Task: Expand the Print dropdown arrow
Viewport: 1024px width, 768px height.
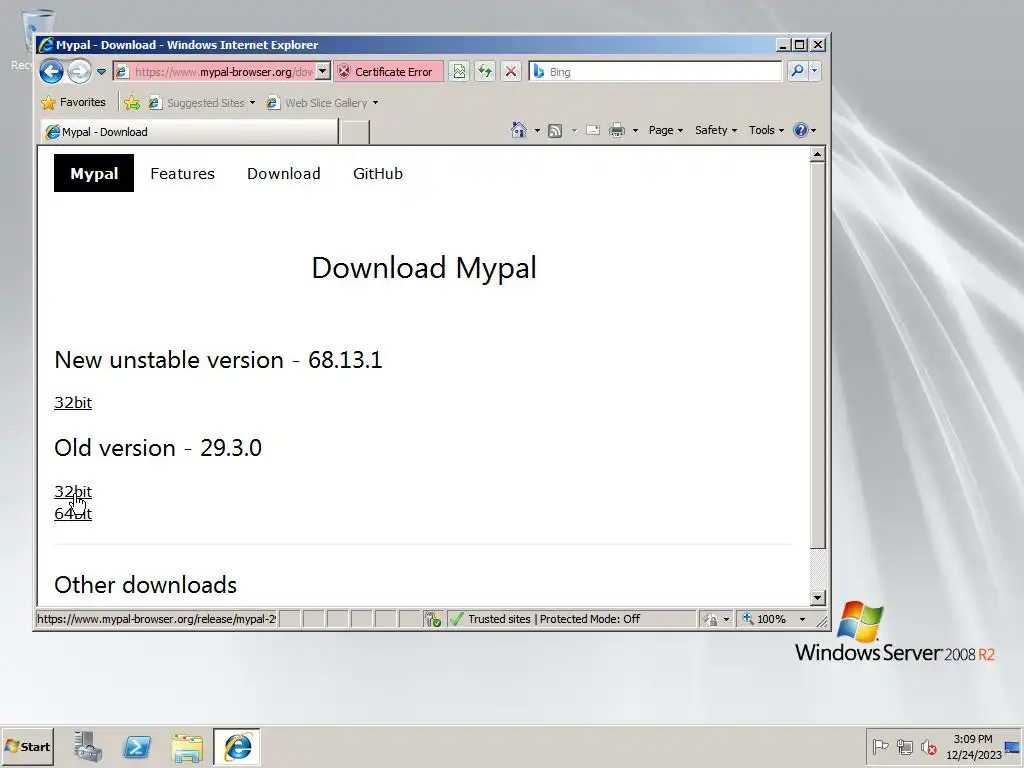Action: point(635,131)
